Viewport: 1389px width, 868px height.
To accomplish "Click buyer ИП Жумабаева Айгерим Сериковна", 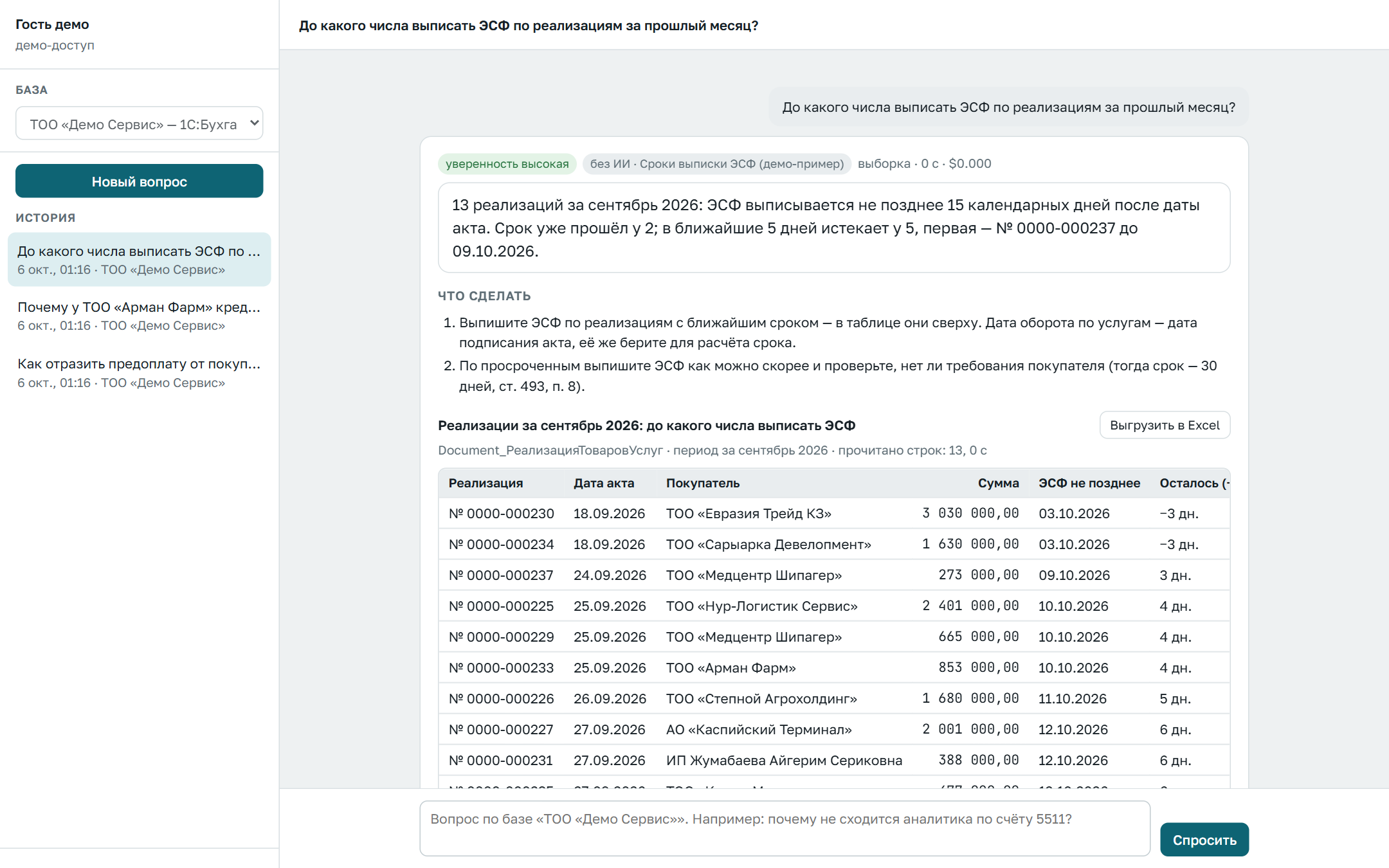I will [784, 761].
